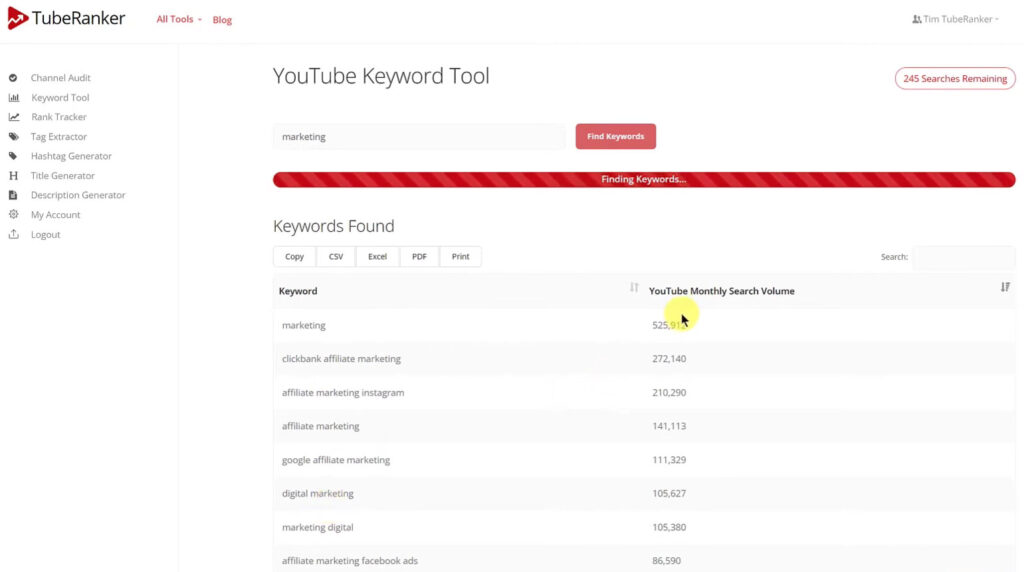Open Description Generator tool
This screenshot has width=1024, height=572.
(78, 195)
